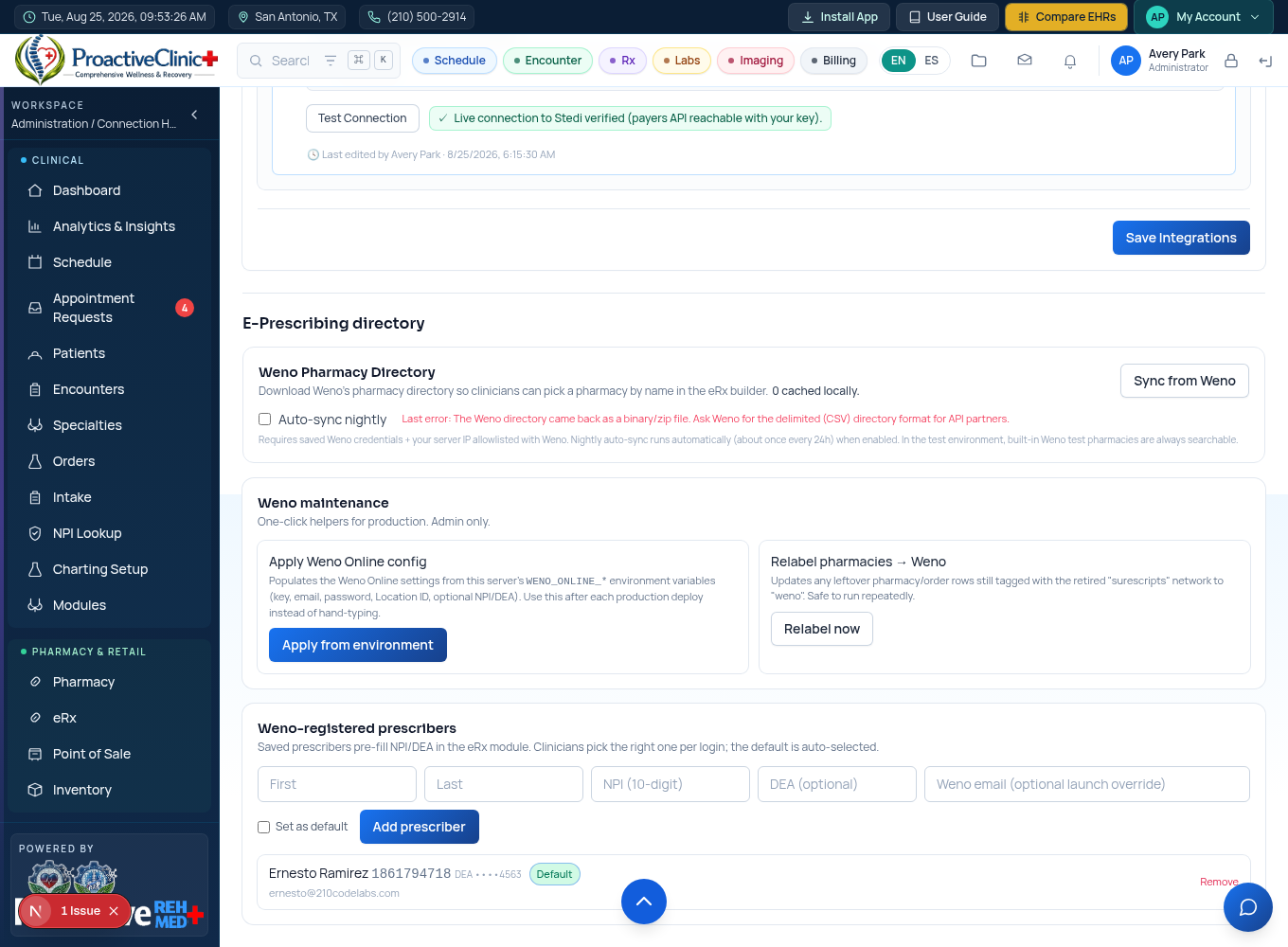Click the lock screen icon

[1231, 61]
